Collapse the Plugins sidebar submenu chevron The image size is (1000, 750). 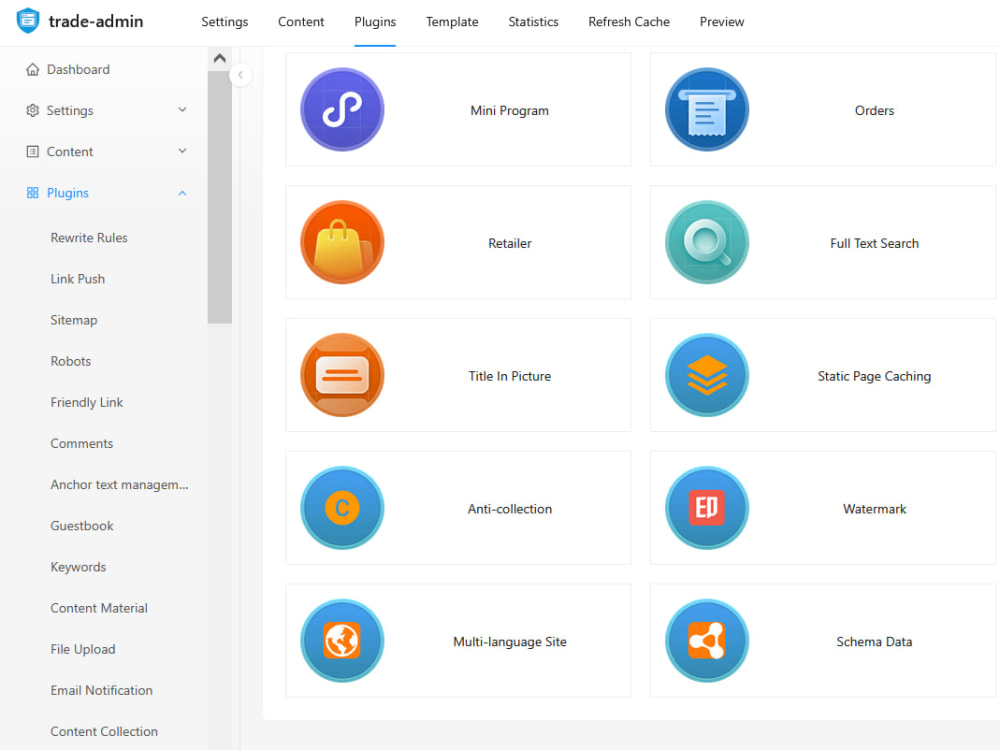182,193
